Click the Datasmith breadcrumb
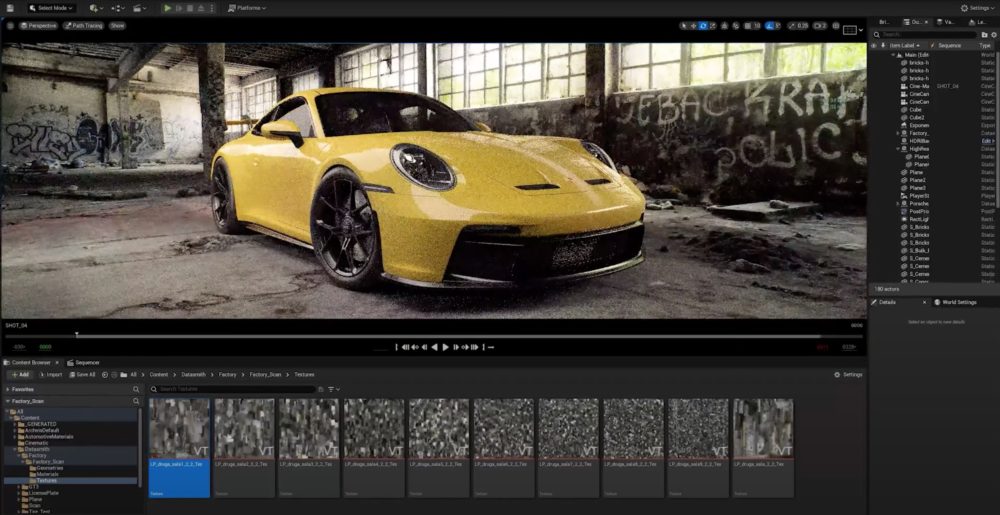The width and height of the screenshot is (1000, 515). click(193, 375)
